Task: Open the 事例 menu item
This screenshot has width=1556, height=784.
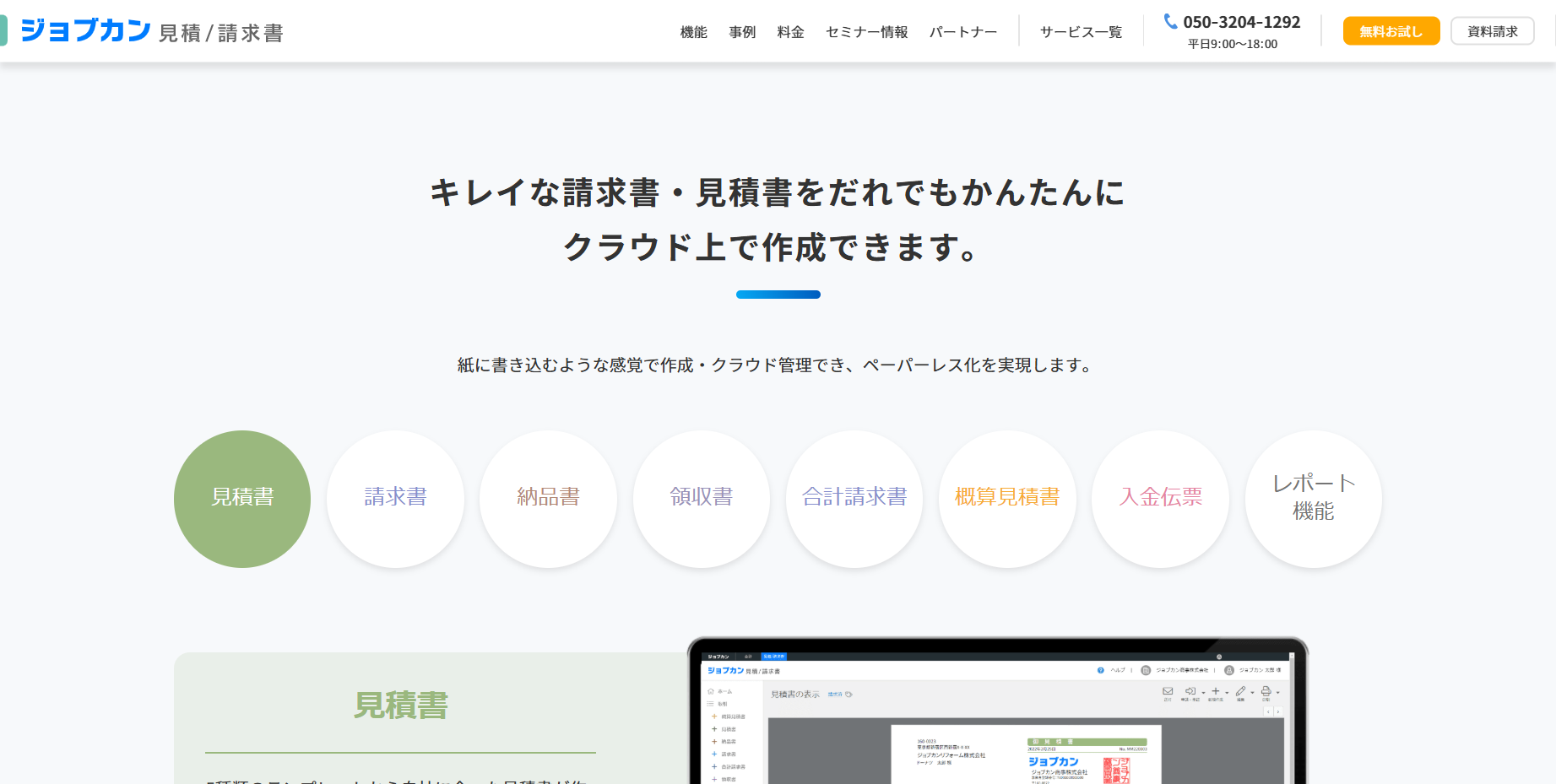Action: click(x=742, y=32)
